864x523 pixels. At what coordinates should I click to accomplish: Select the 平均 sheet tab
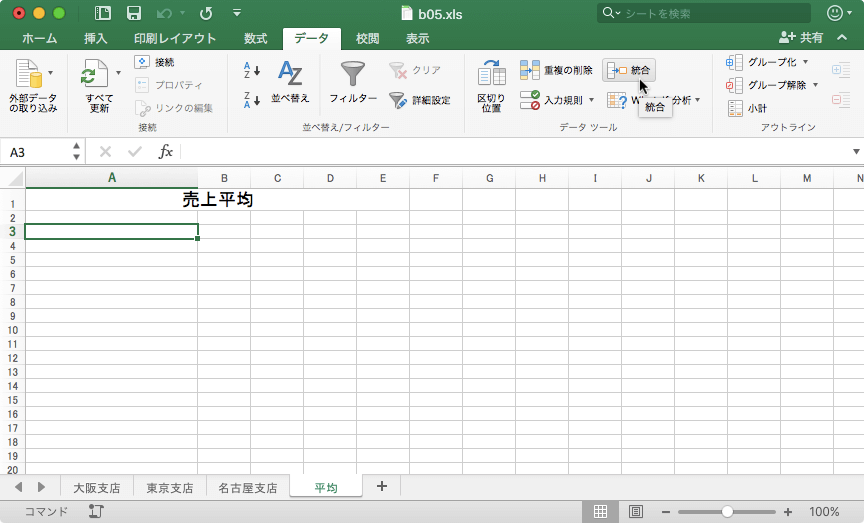tap(326, 487)
